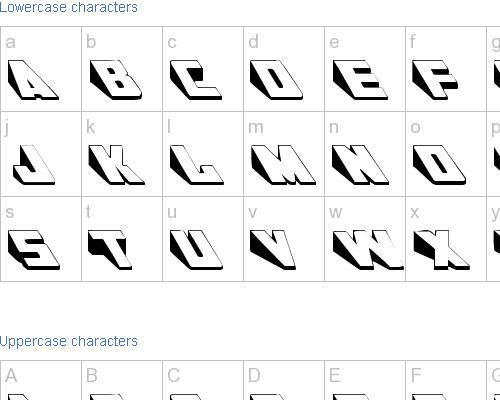Viewport: 500px width, 400px height.
Task: Click the u character preview
Action: (x=196, y=250)
